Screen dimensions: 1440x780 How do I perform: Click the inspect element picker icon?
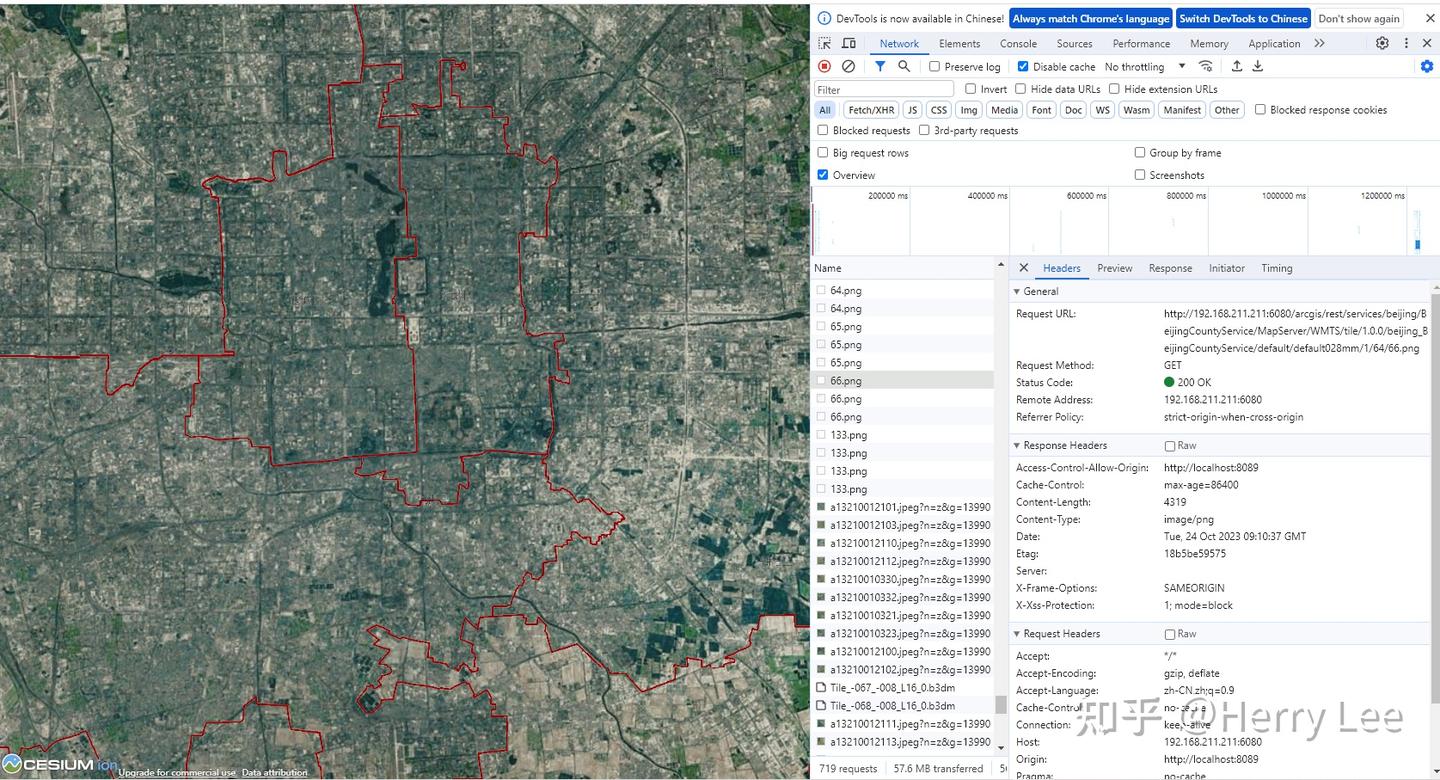click(x=824, y=44)
